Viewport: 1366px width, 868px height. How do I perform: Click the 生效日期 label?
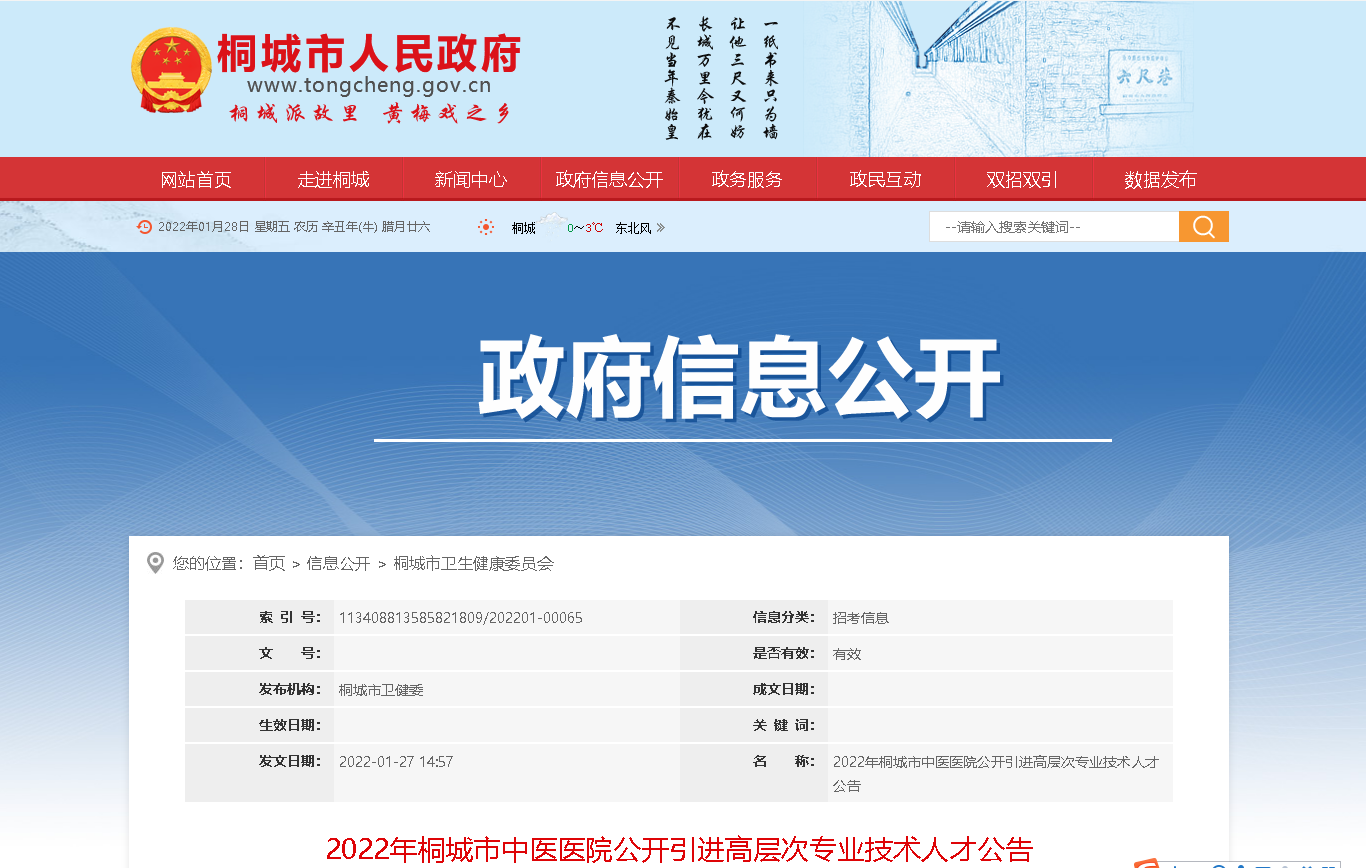click(x=290, y=726)
